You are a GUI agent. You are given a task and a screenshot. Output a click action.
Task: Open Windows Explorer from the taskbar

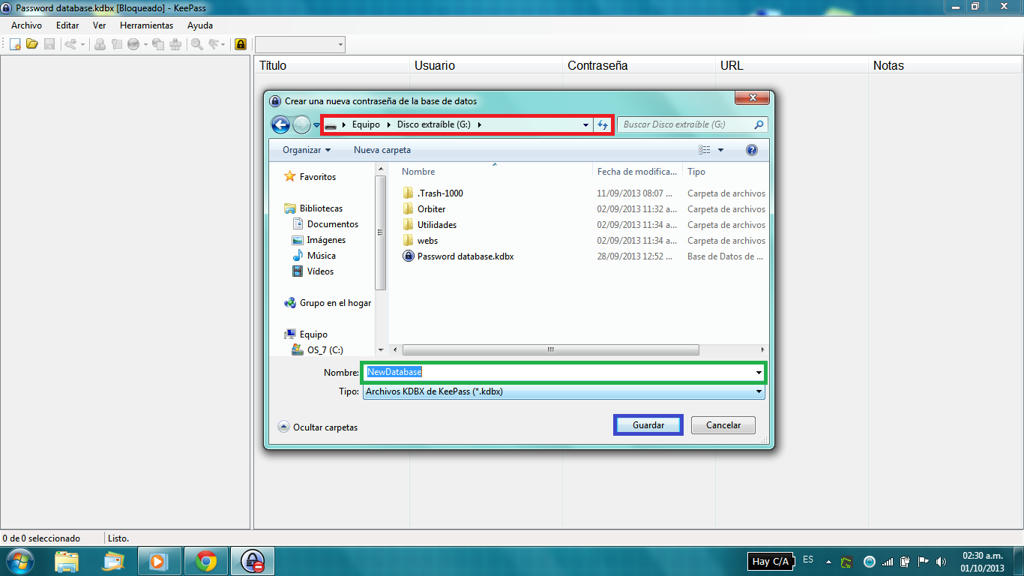tap(66, 562)
